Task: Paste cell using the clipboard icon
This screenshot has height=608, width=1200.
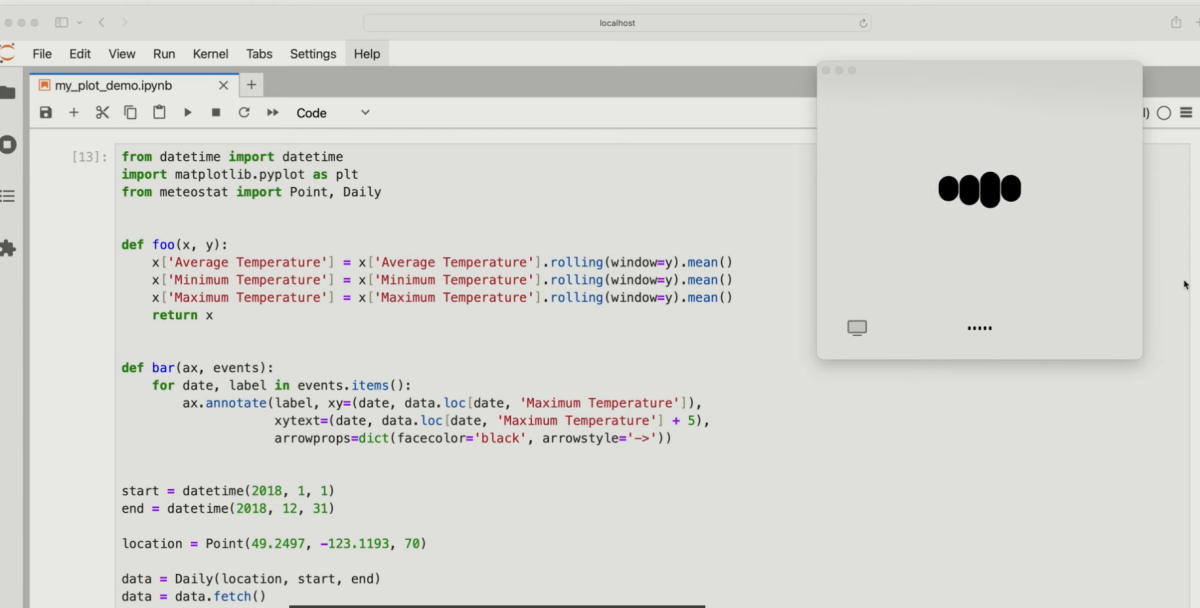Action: click(159, 113)
